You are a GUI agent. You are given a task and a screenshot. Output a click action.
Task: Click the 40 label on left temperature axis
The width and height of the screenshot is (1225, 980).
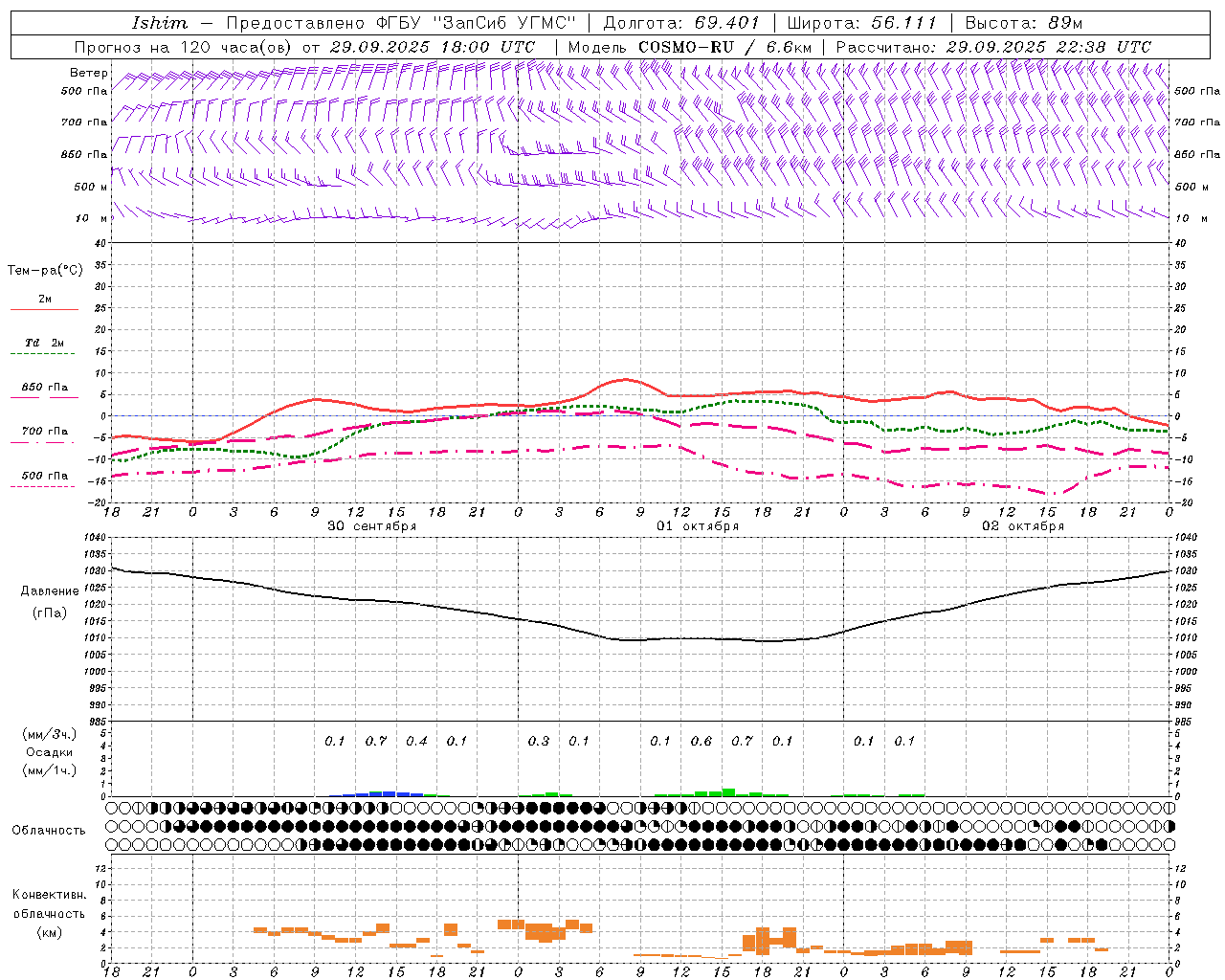100,243
